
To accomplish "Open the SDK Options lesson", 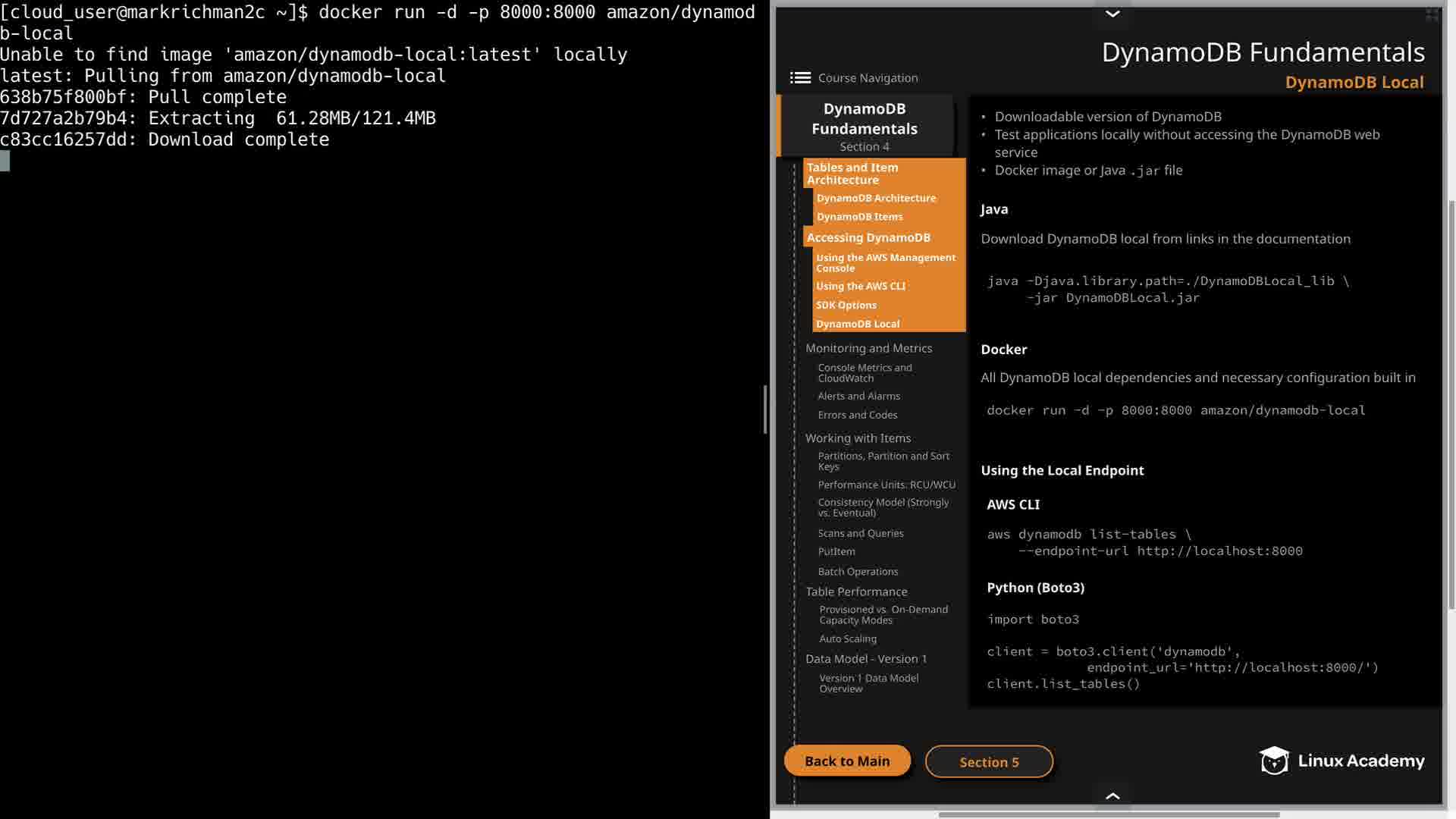I will click(x=846, y=305).
